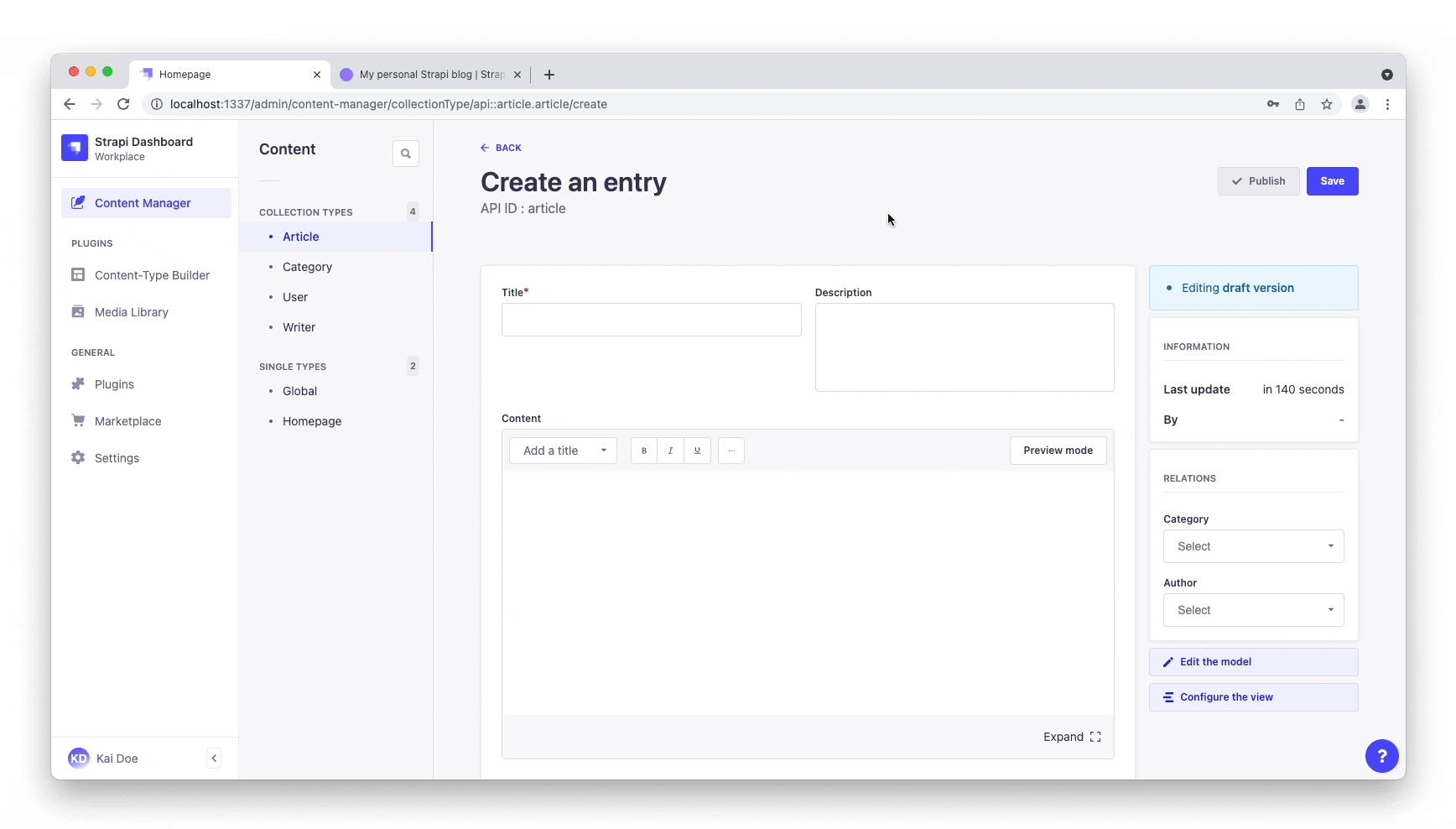Open the help assistant bubble

point(1381,756)
